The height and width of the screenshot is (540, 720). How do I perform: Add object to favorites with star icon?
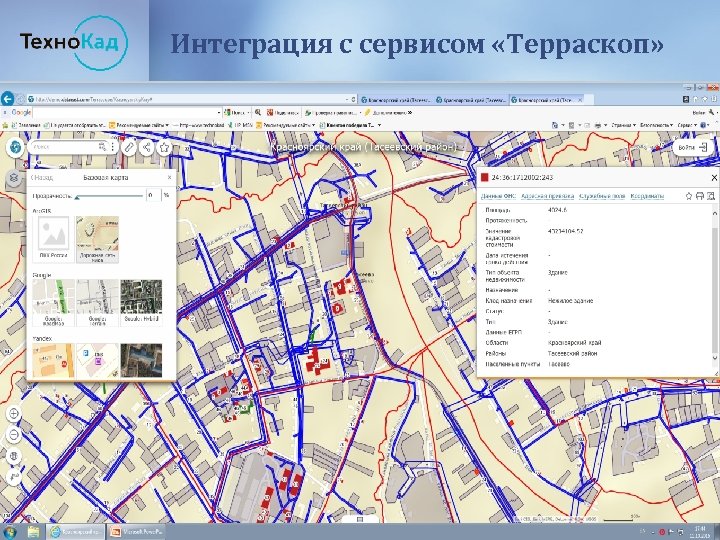coord(689,196)
